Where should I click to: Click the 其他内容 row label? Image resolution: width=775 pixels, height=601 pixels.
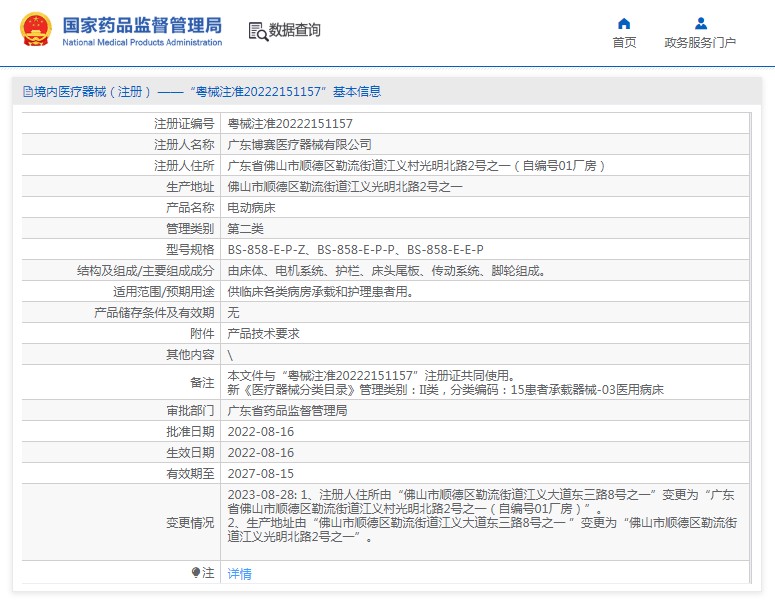pyautogui.click(x=190, y=355)
